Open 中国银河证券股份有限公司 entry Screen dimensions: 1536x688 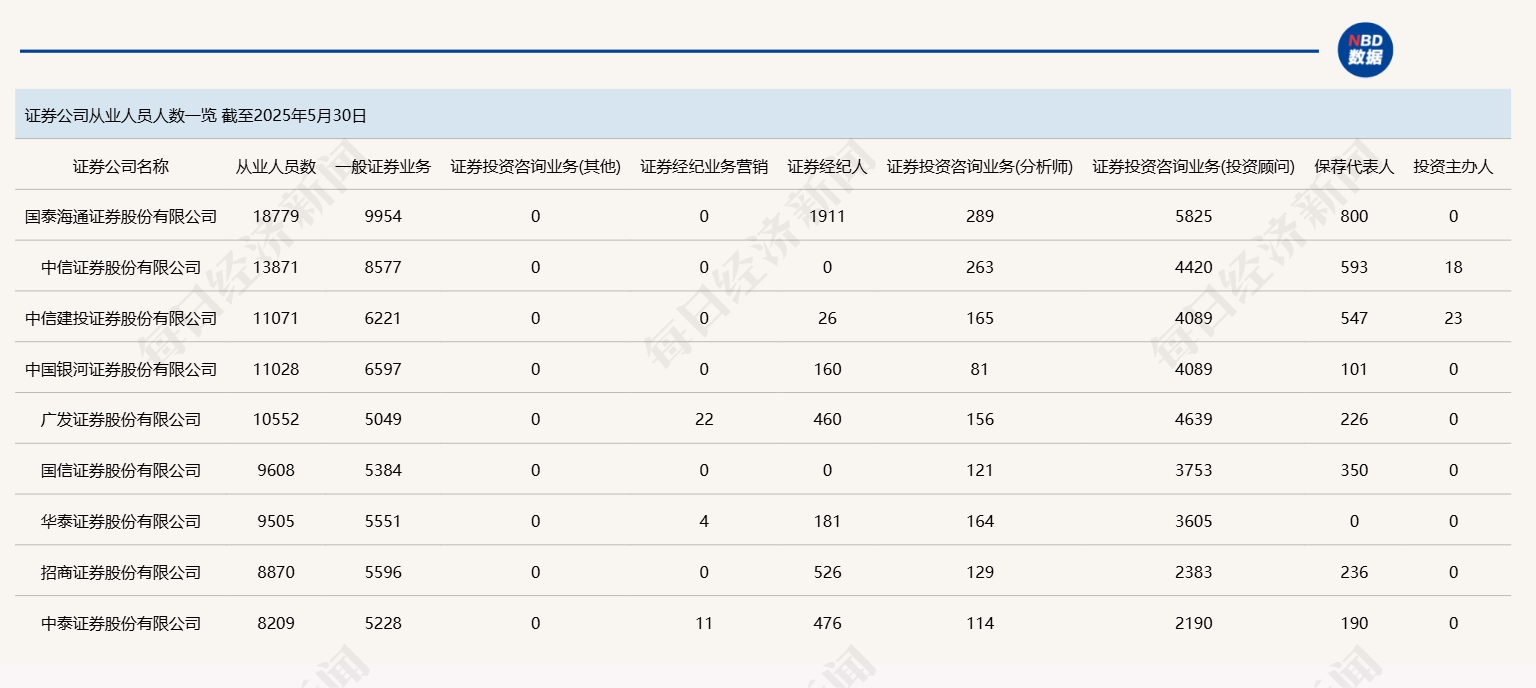coord(121,370)
